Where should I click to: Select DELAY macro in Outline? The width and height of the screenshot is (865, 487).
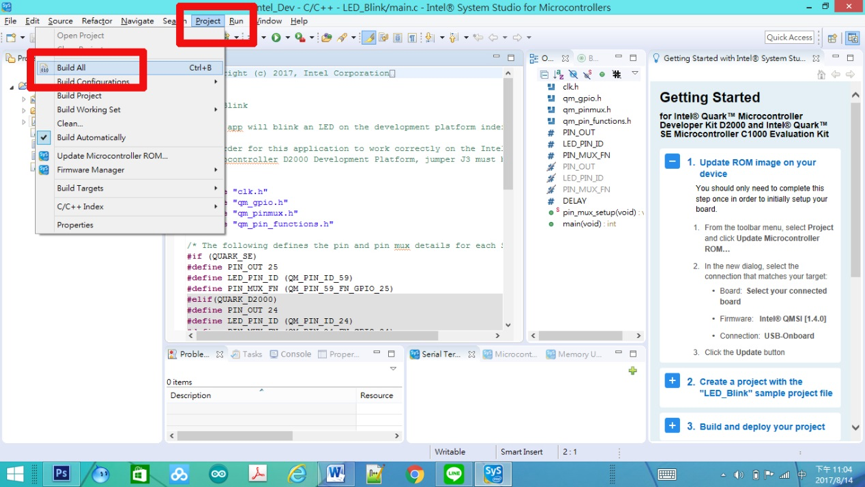[574, 201]
